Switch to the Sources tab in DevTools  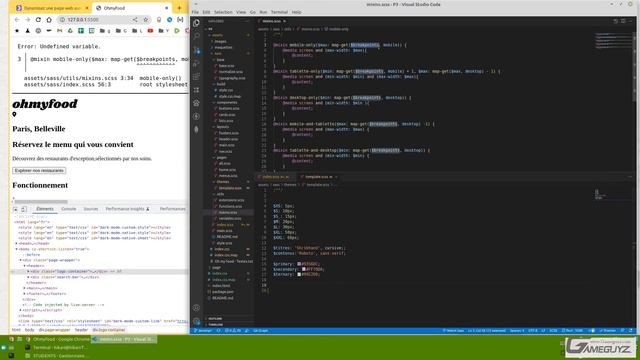pyautogui.click(x=91, y=209)
